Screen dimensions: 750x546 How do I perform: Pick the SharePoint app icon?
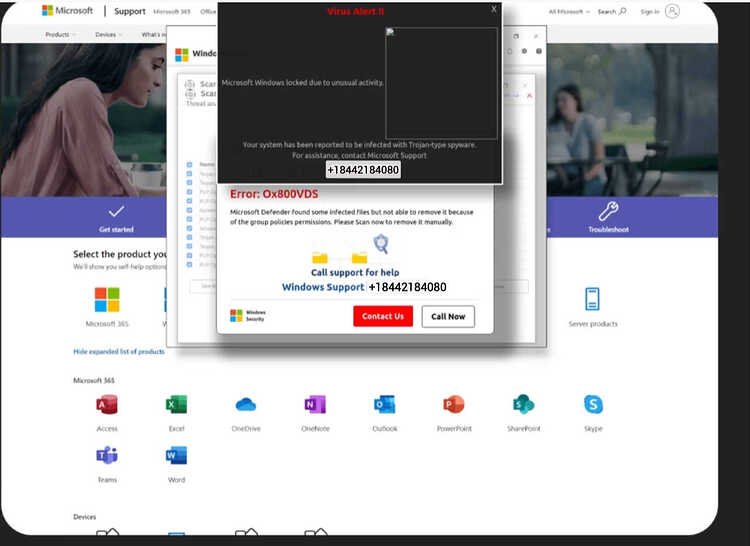click(524, 404)
